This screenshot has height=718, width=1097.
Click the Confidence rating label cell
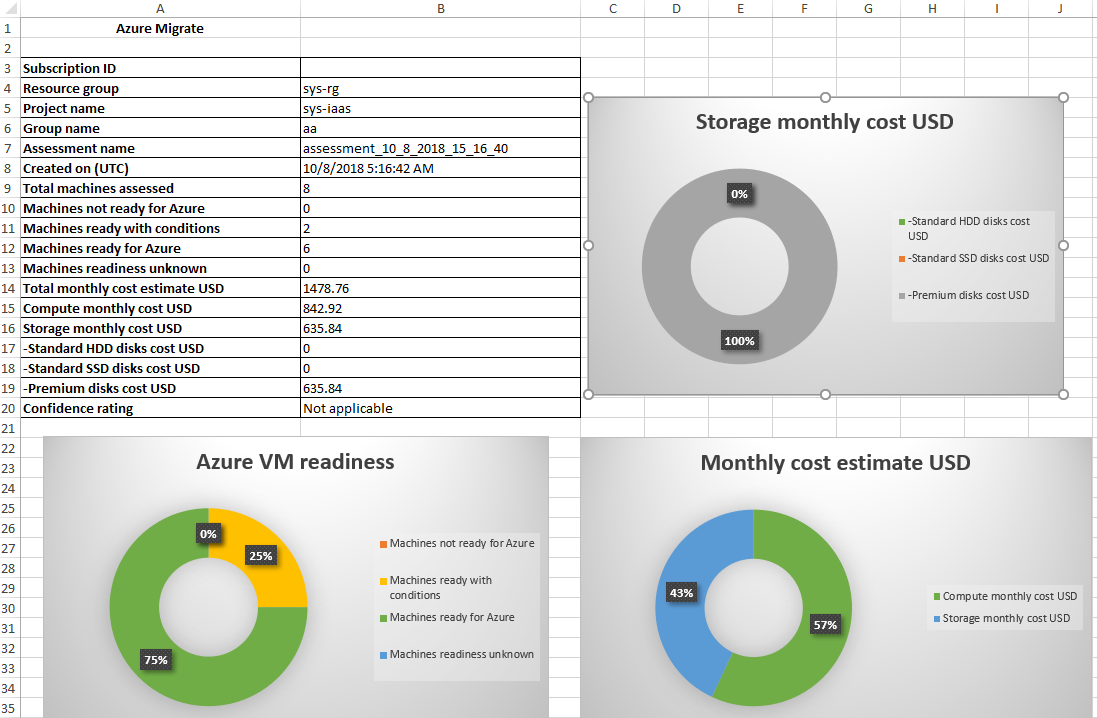pyautogui.click(x=160, y=409)
